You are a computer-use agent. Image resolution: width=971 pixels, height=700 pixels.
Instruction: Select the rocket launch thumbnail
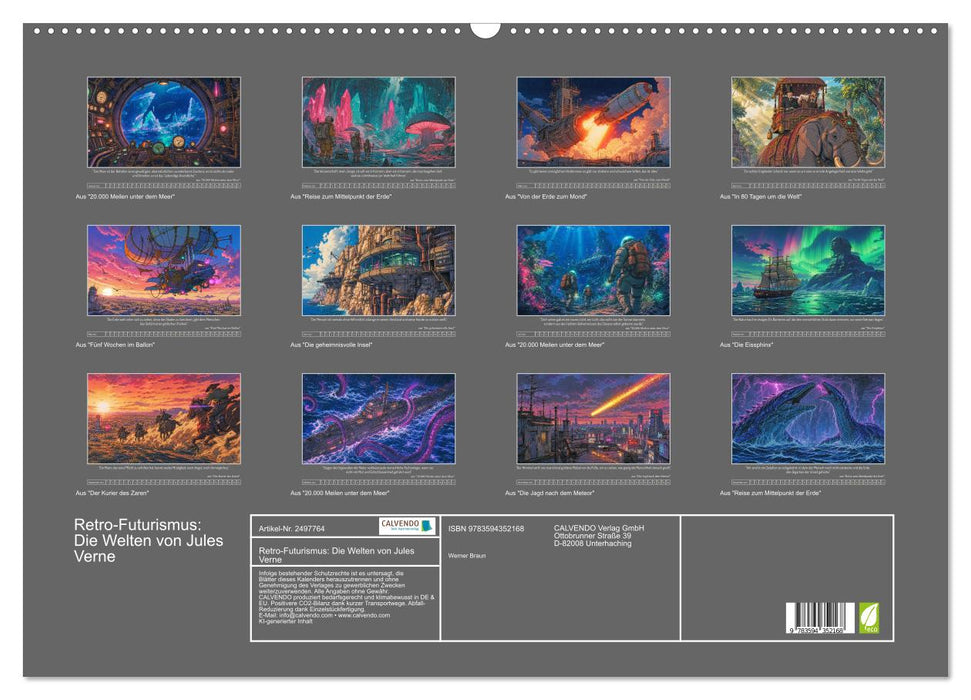pos(593,122)
